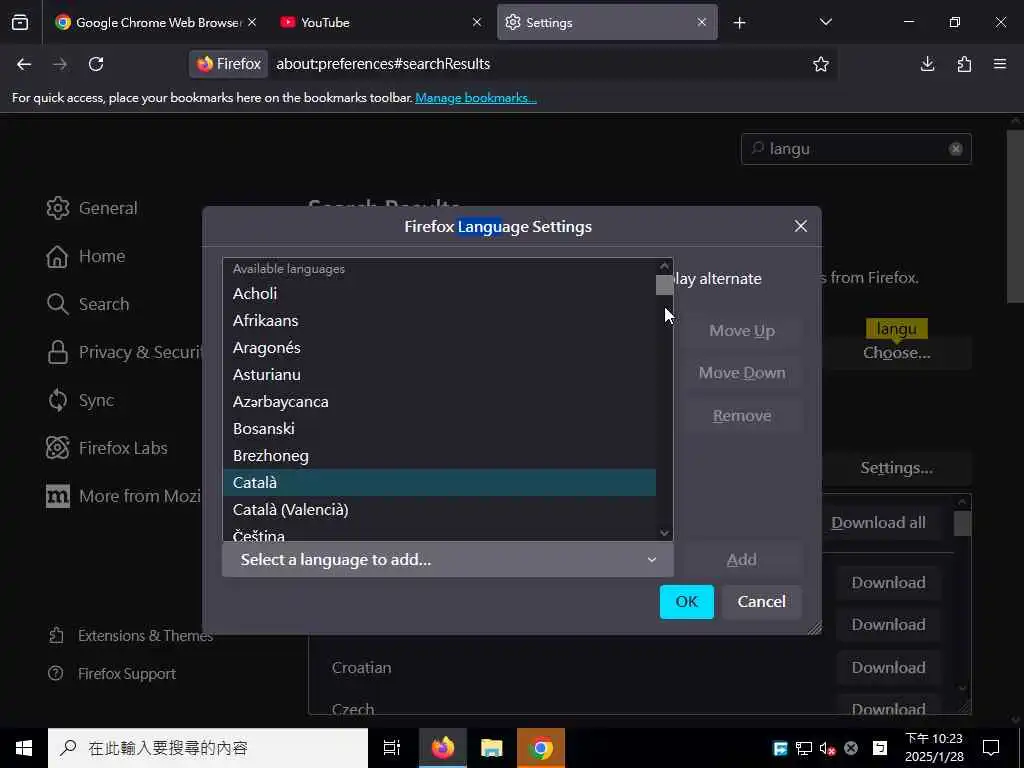
Task: Select Català (Valencià) in the language list
Action: click(439, 509)
